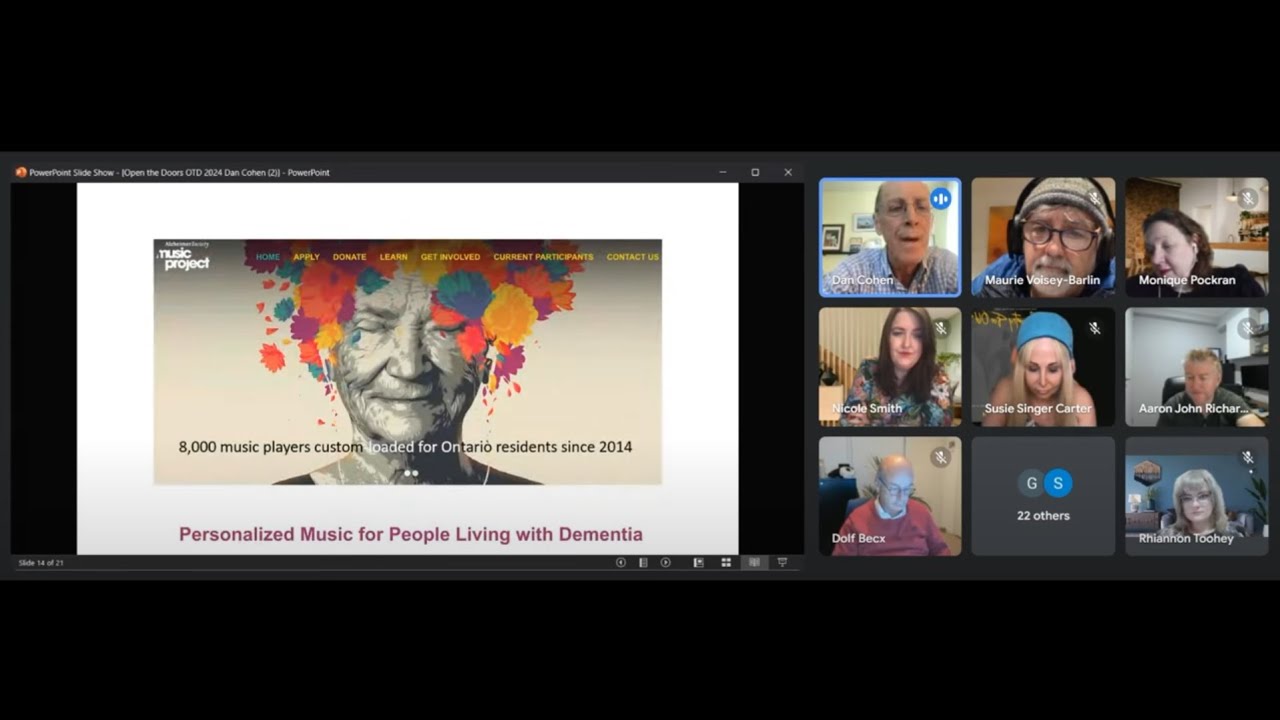Close the PowerPoint slide show window

(x=788, y=172)
